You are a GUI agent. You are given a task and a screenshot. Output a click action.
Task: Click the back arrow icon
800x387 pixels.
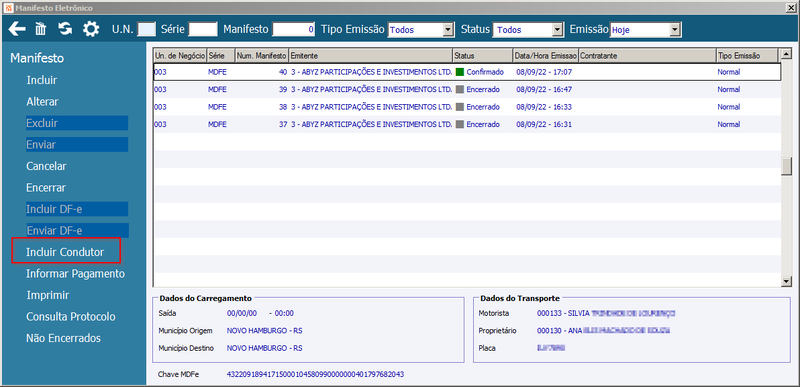point(17,29)
